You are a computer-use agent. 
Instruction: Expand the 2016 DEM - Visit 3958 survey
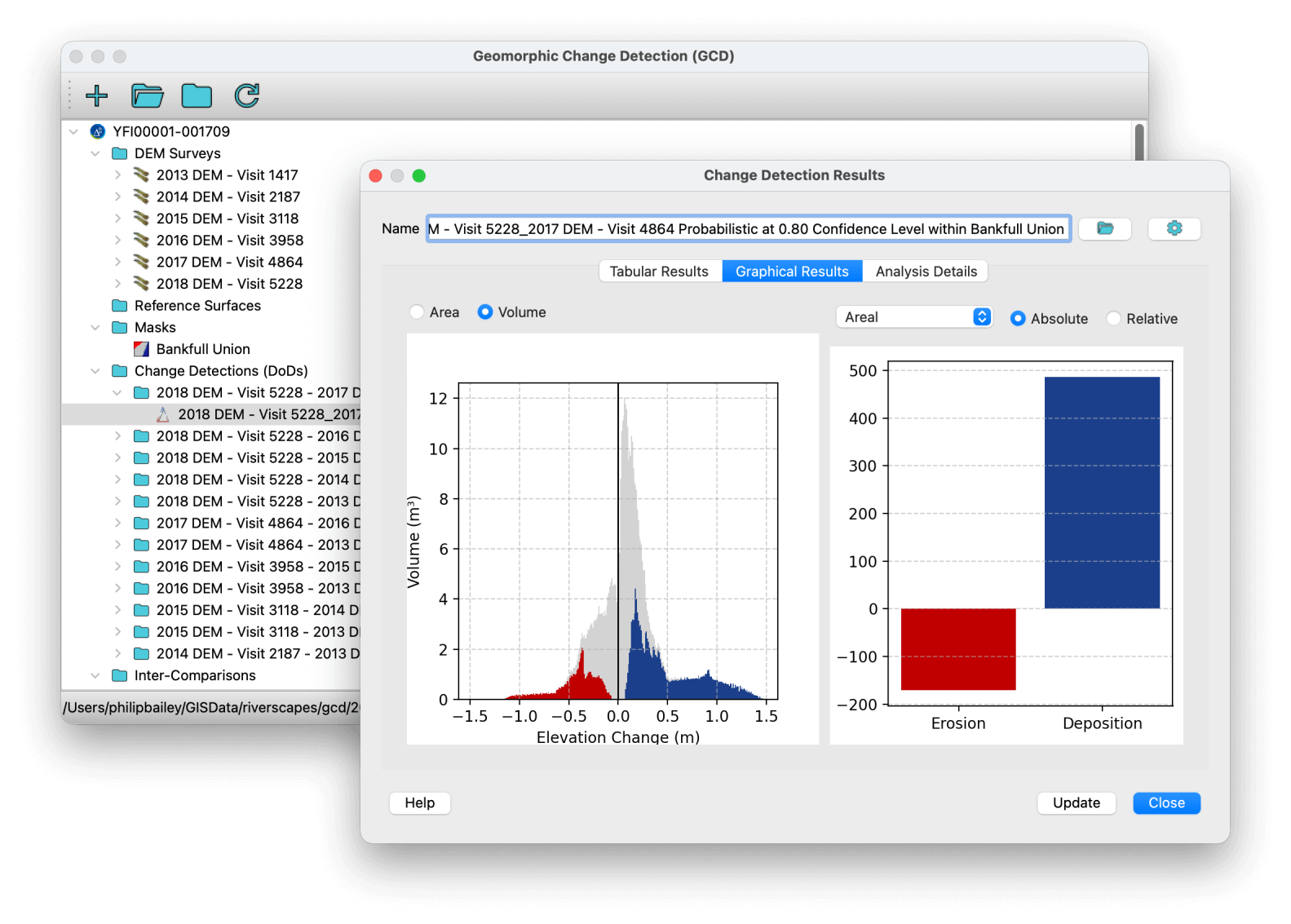click(x=117, y=240)
